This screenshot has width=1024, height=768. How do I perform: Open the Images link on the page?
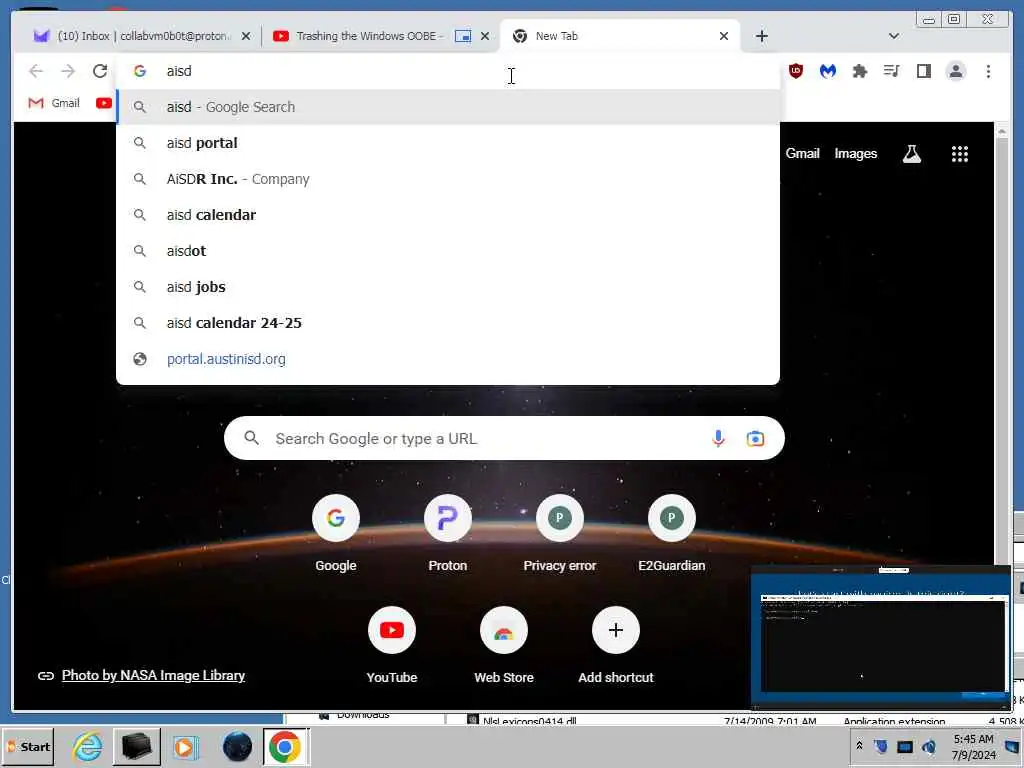(856, 153)
